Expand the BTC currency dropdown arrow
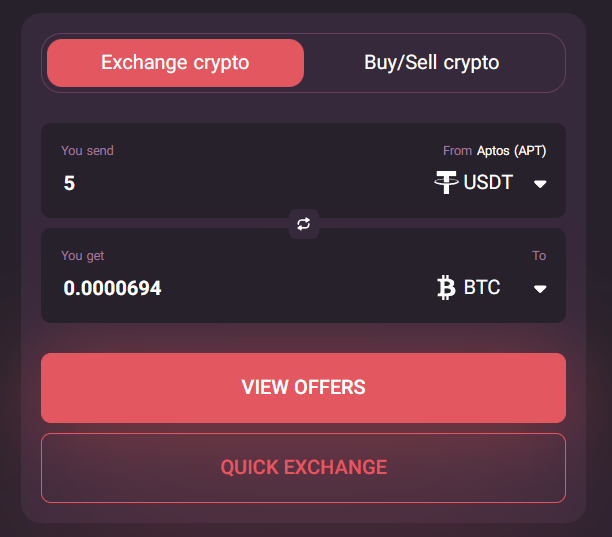Viewport: 612px width, 537px height. tap(540, 289)
